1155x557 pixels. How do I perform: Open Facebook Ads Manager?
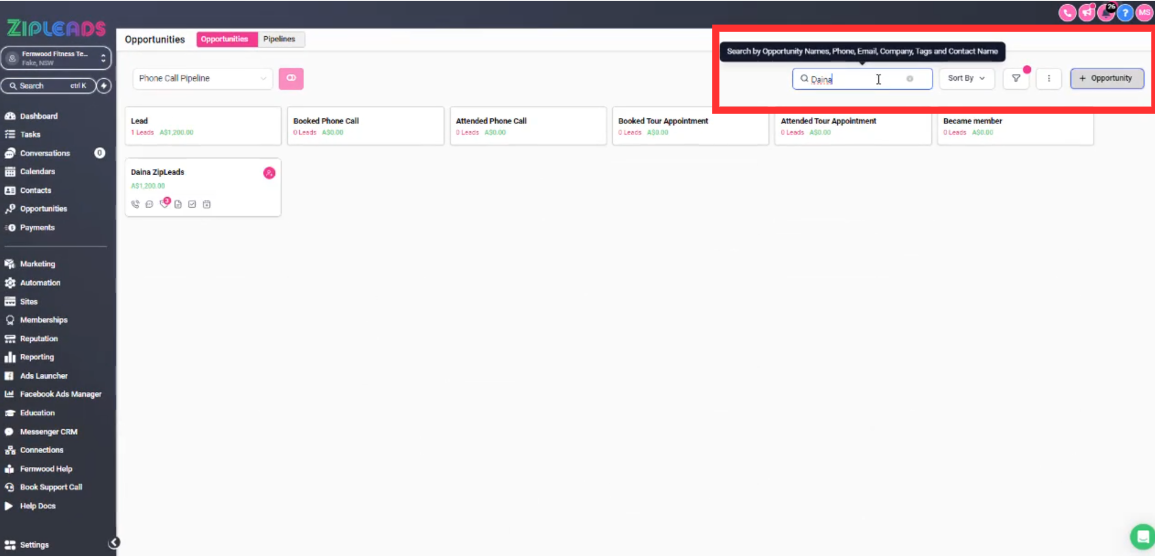tap(60, 394)
